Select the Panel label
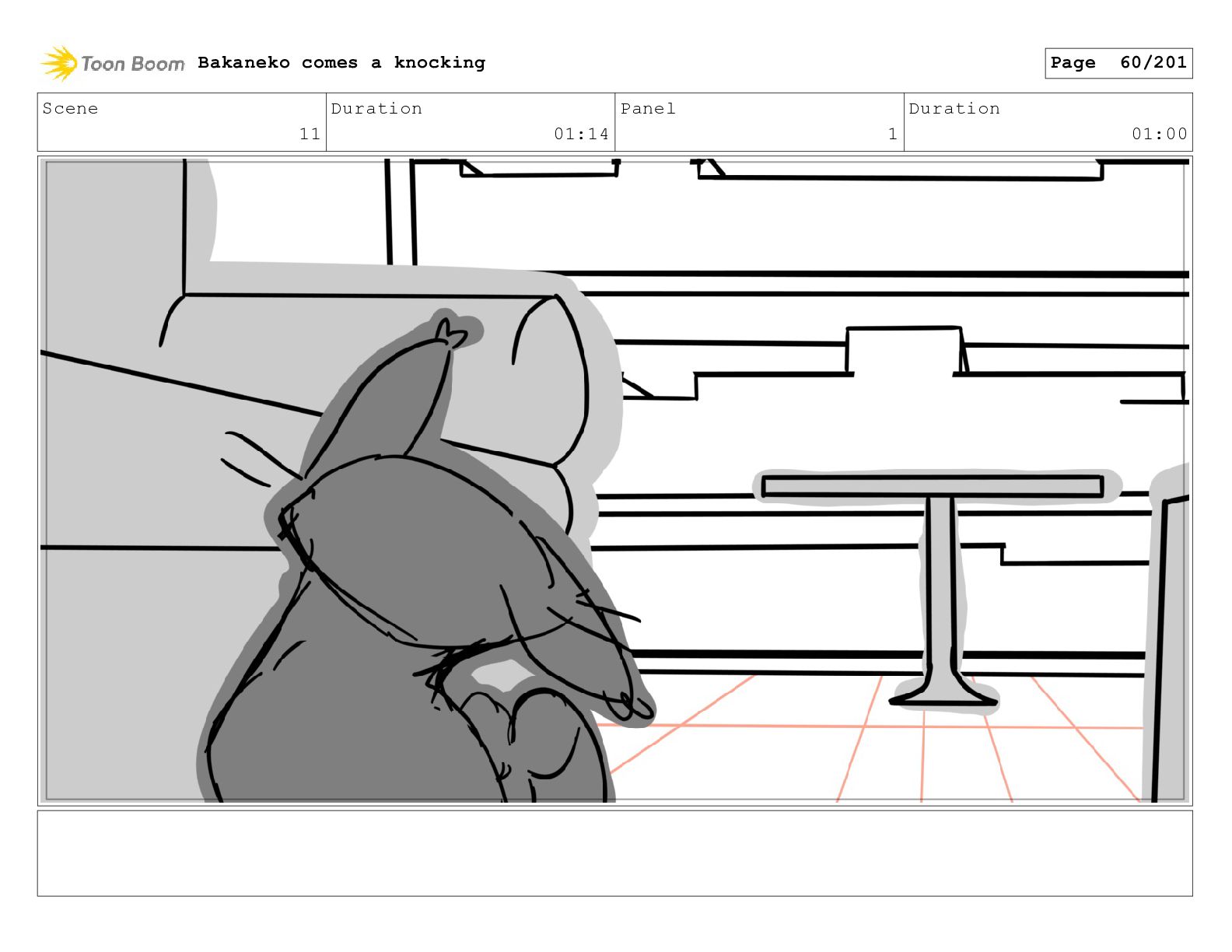The image size is (1232, 952). (x=648, y=108)
